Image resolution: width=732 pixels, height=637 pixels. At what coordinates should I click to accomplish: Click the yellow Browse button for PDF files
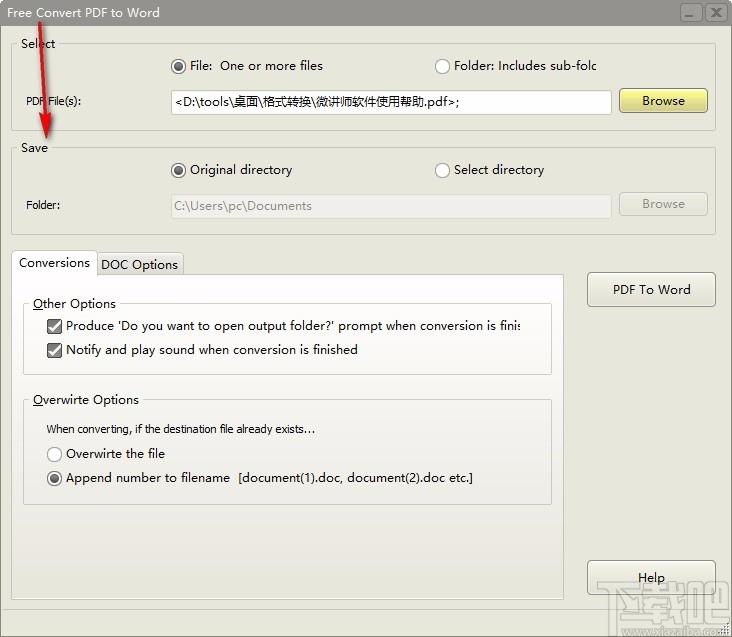tap(663, 101)
